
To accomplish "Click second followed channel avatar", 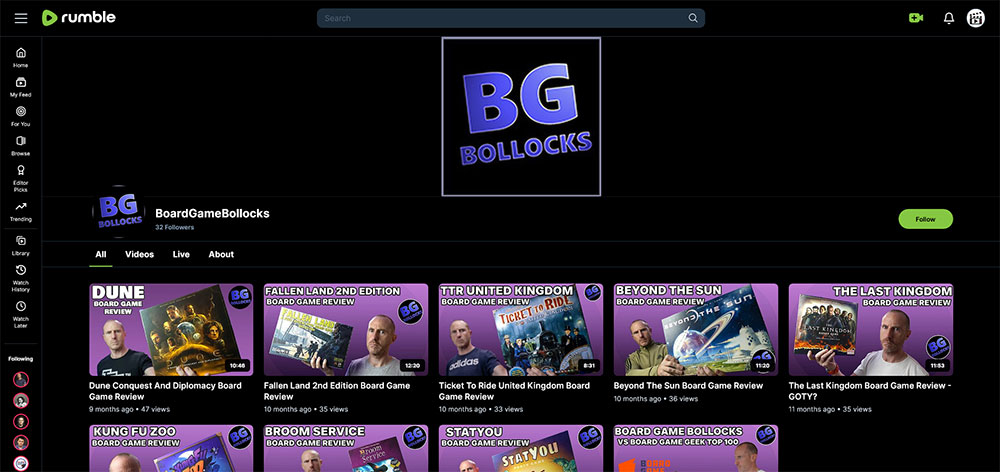I will point(21,401).
